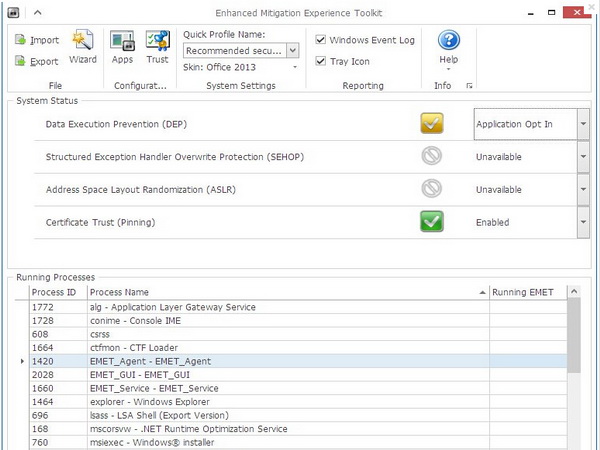
Task: Click the DEP yellow check status icon
Action: click(432, 123)
